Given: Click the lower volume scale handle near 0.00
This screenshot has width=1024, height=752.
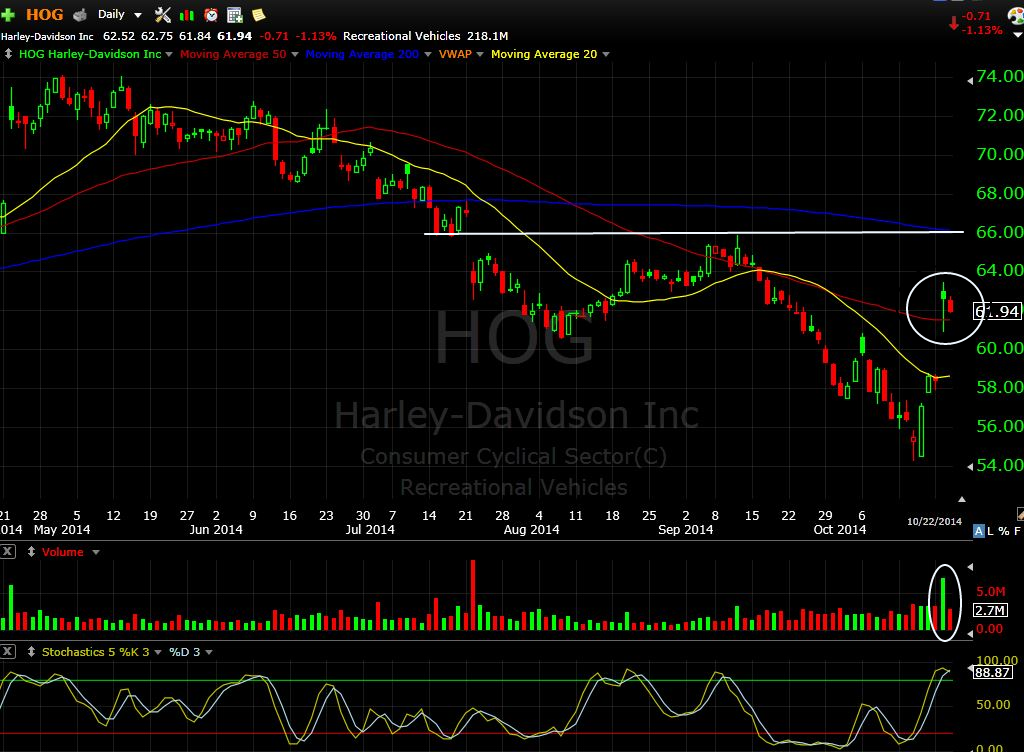Looking at the screenshot, I should pyautogui.click(x=970, y=633).
